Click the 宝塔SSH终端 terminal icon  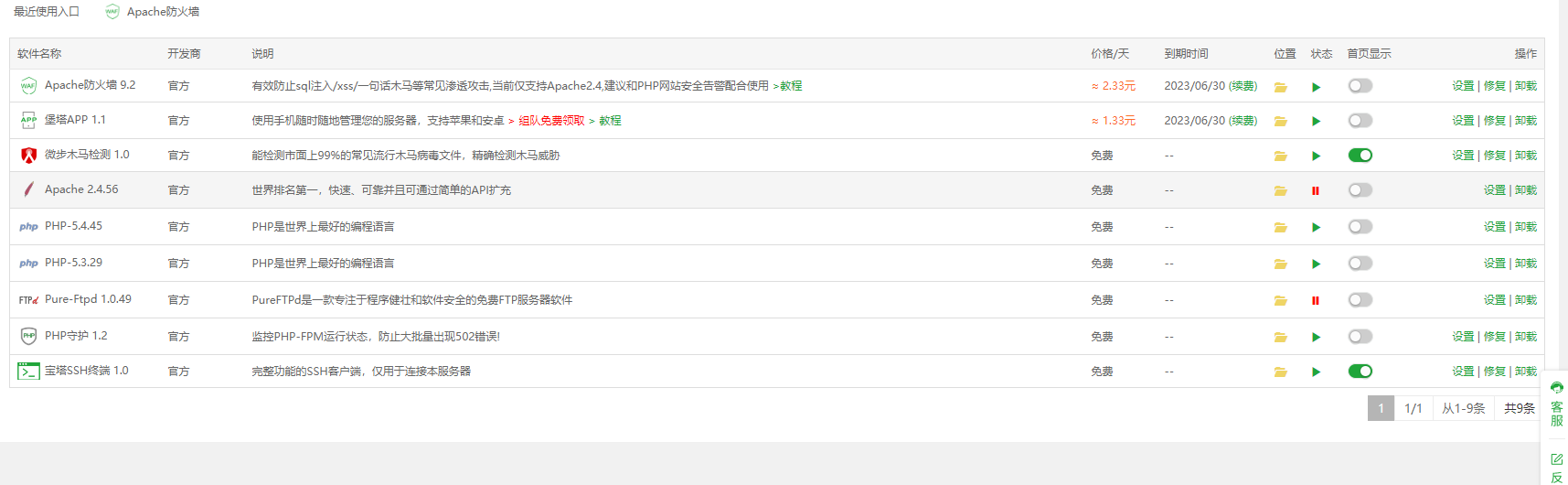[x=28, y=371]
